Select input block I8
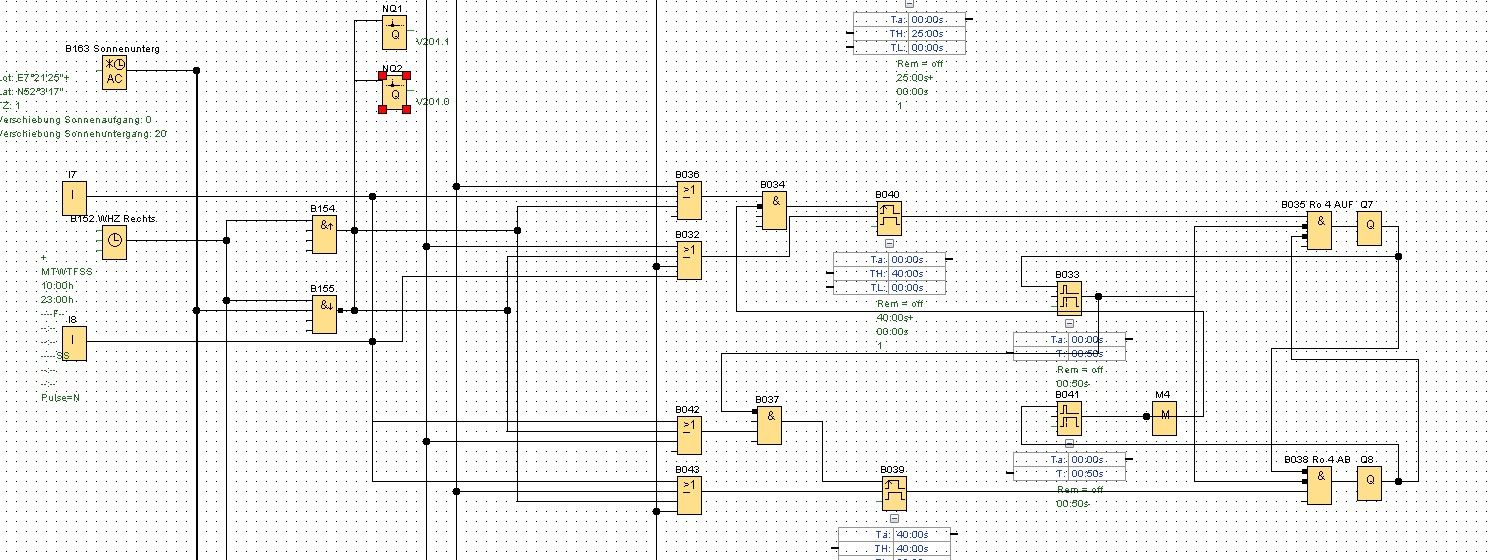This screenshot has width=1491, height=560. [x=75, y=342]
